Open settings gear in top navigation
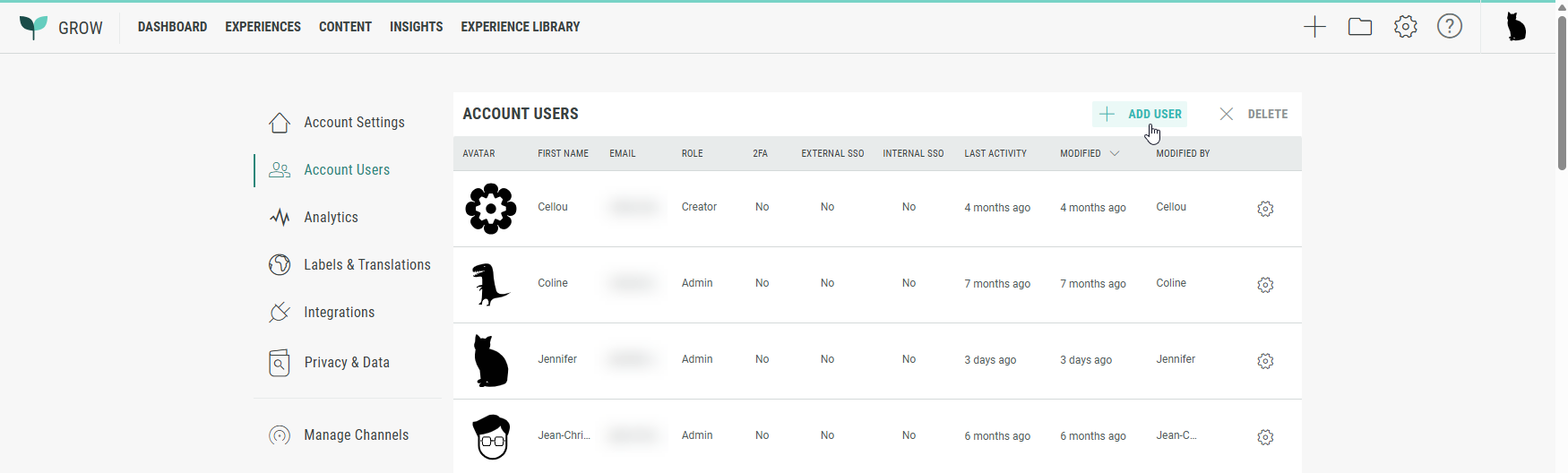Viewport: 1568px width, 473px height. coord(1406,27)
